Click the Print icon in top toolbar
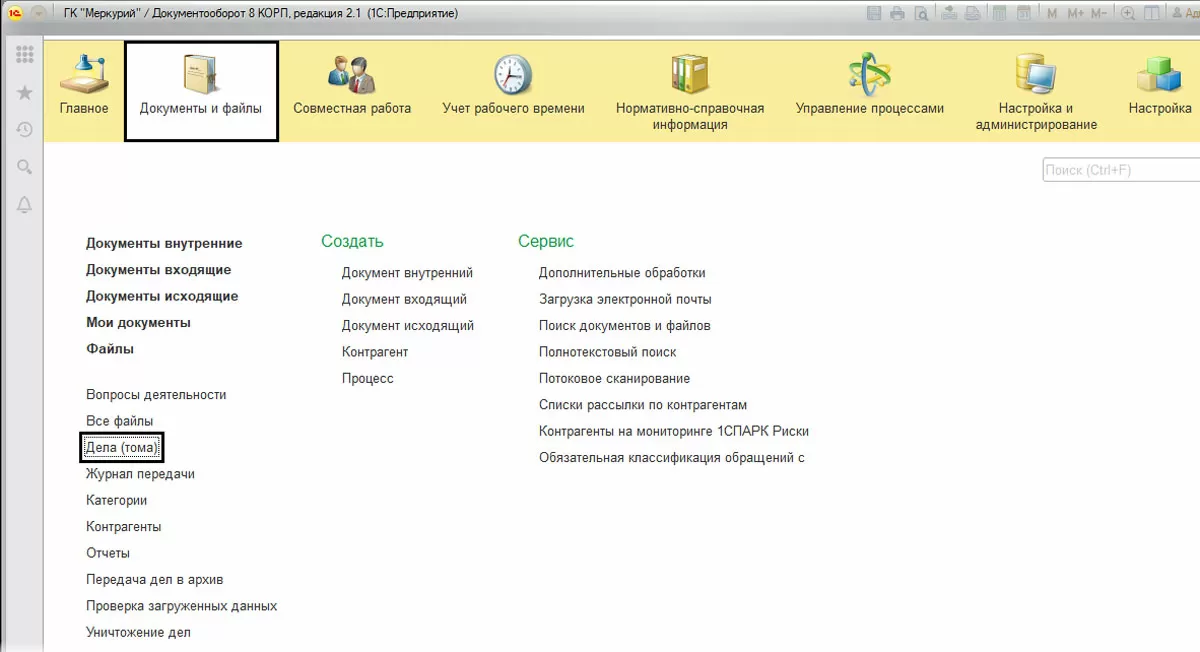The image size is (1200, 652). pyautogui.click(x=897, y=13)
